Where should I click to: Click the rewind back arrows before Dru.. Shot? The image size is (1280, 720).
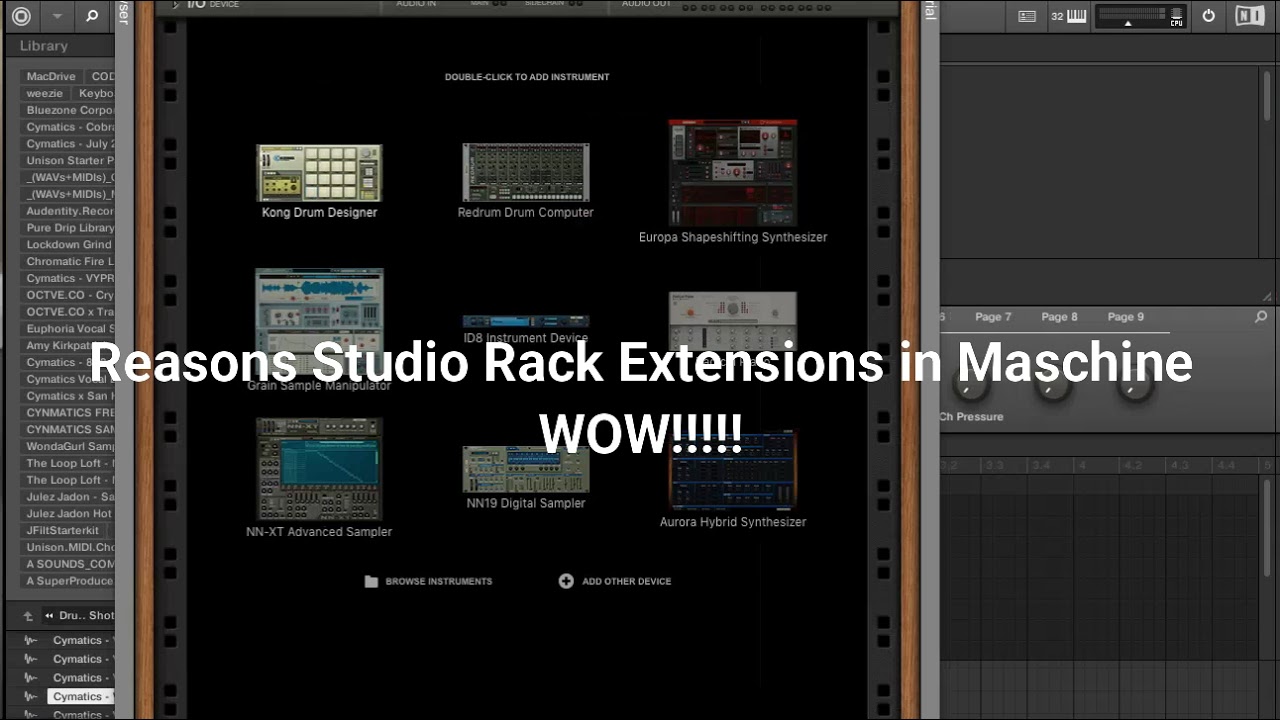(48, 616)
